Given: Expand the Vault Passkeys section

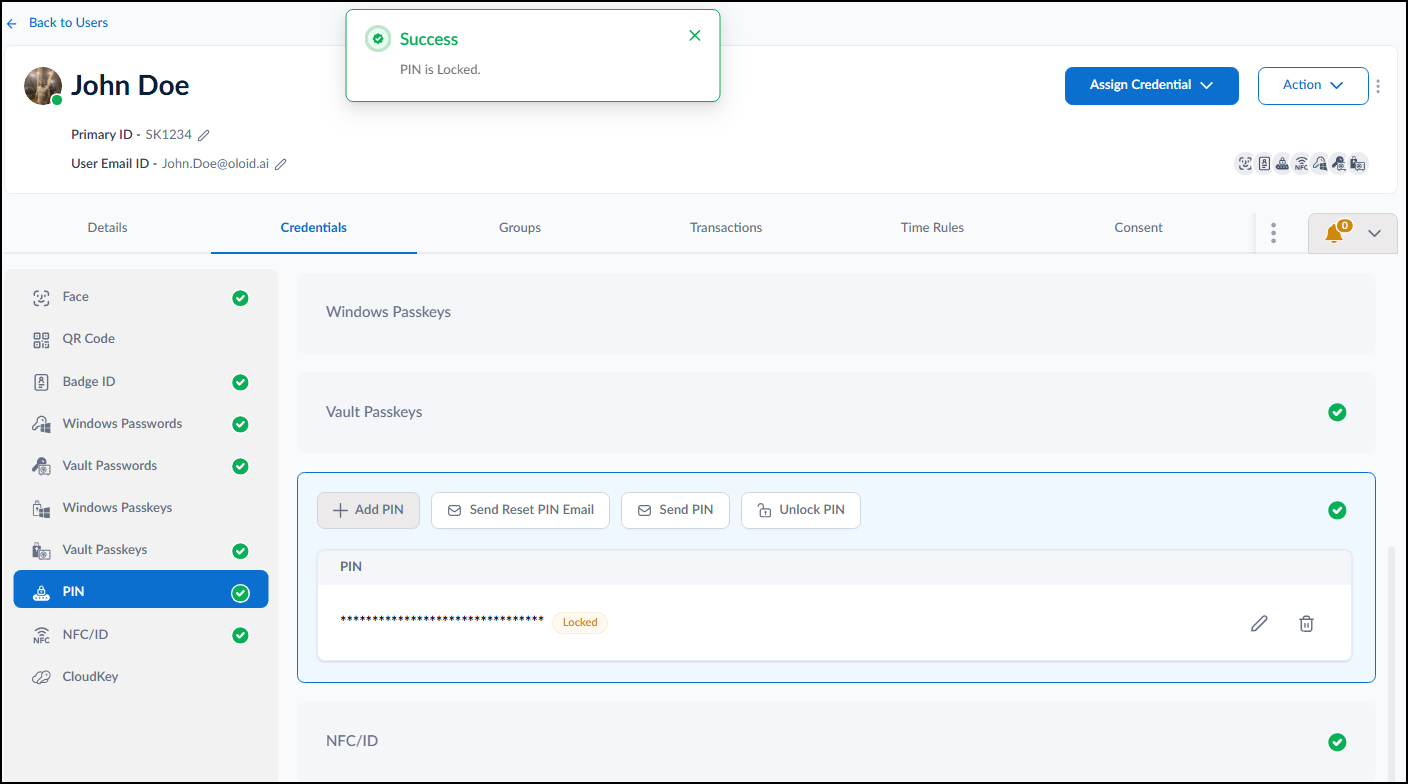Looking at the screenshot, I should click(836, 412).
